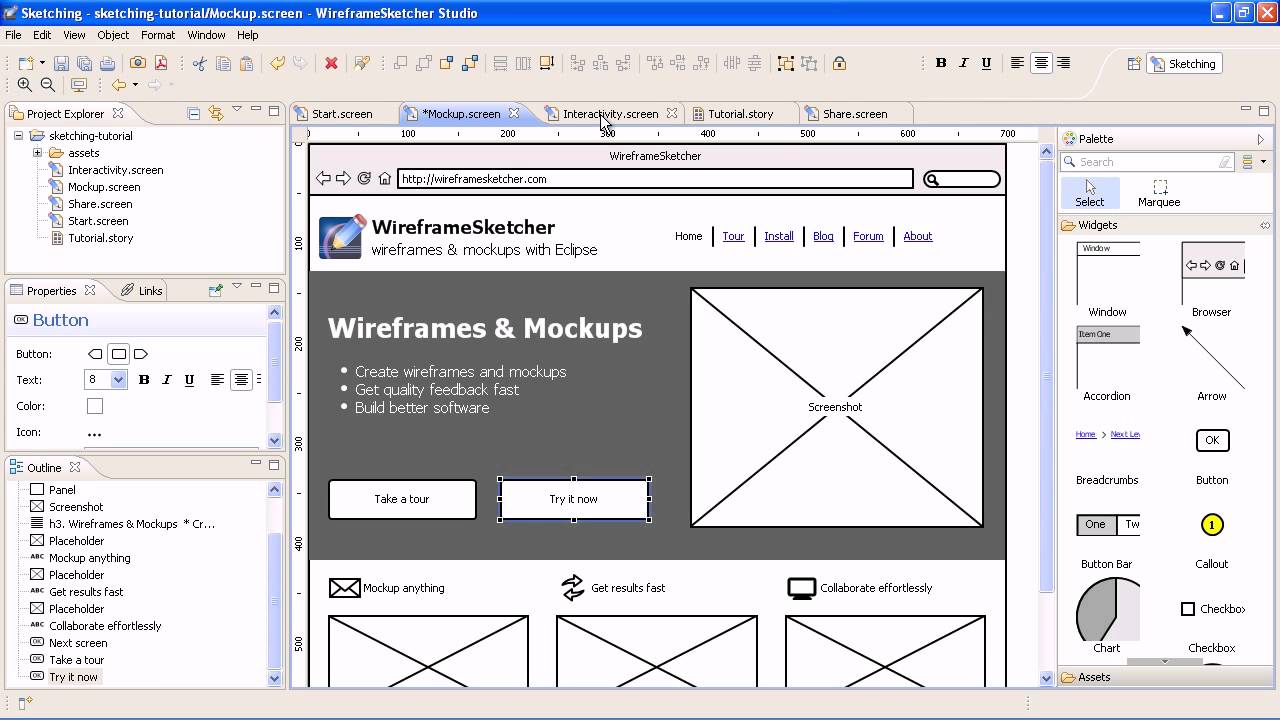Switch to the Start.screen tab
This screenshot has height=720, width=1280.
tap(341, 114)
